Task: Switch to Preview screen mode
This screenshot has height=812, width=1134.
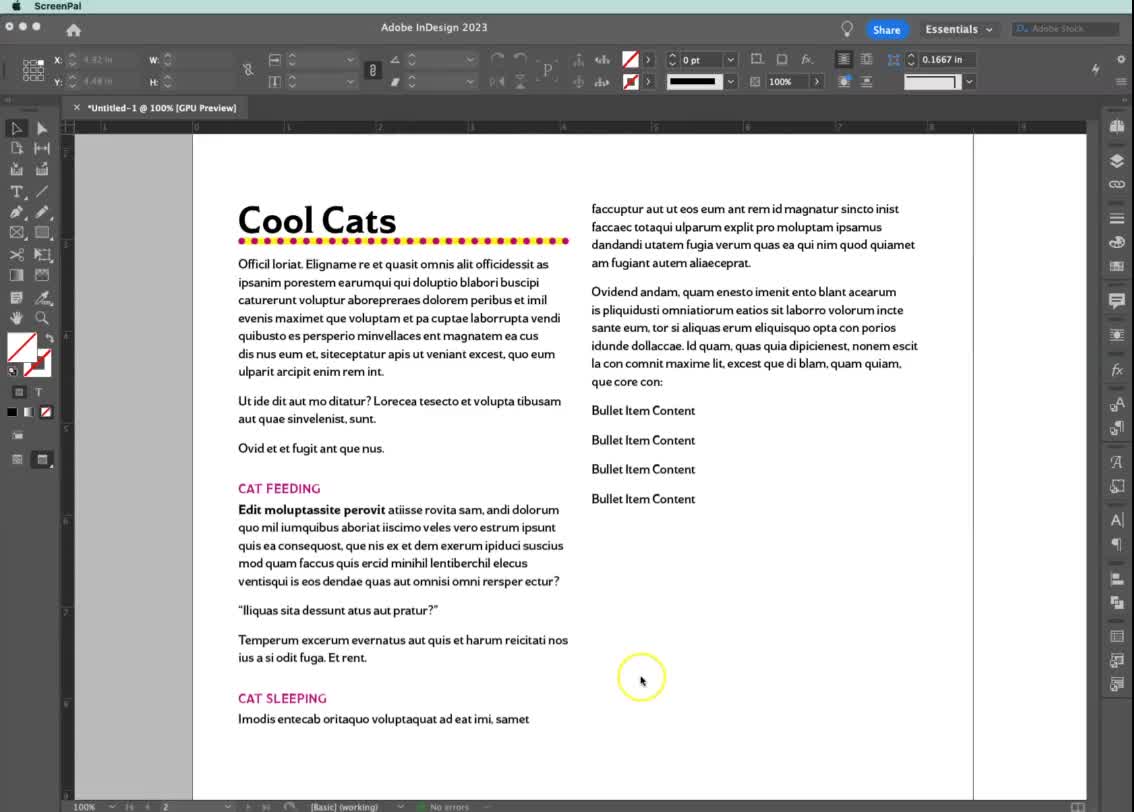Action: tap(39, 459)
